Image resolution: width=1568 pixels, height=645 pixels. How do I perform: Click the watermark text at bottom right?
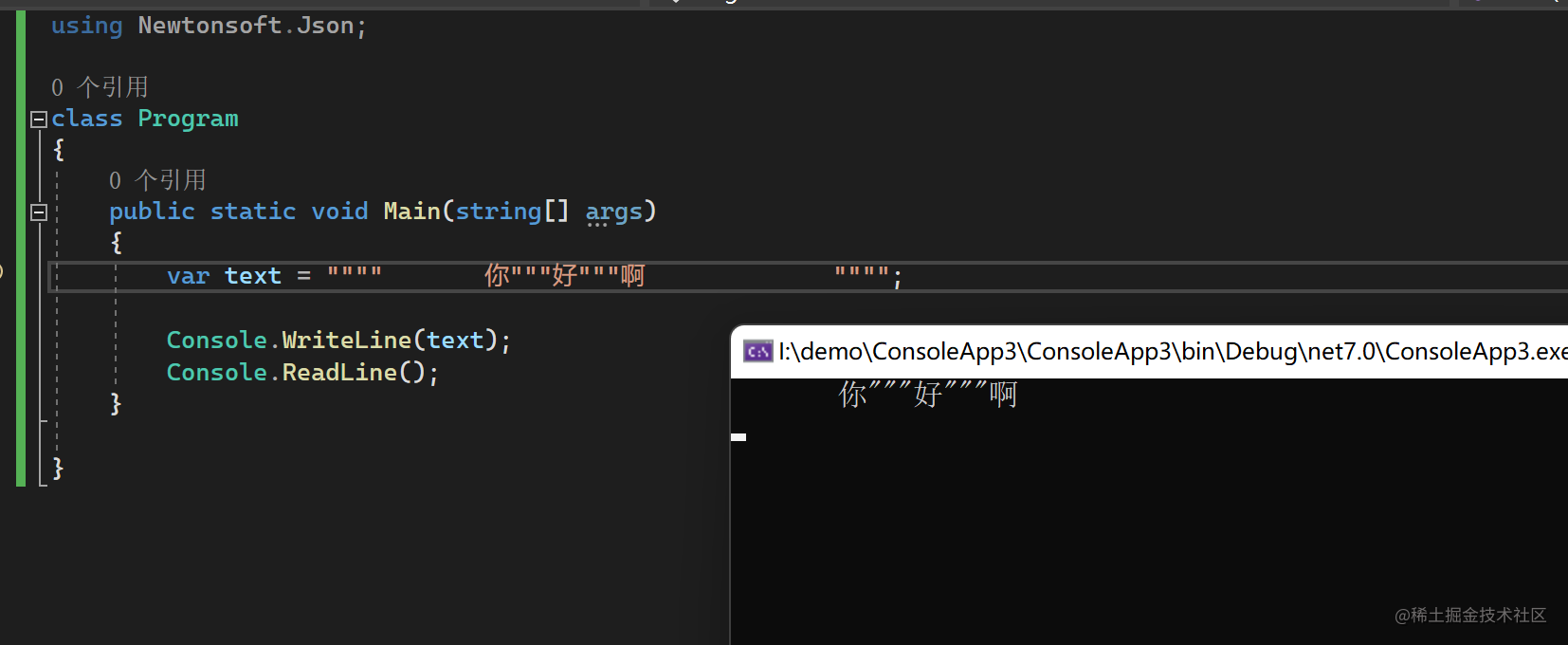pos(1469,616)
